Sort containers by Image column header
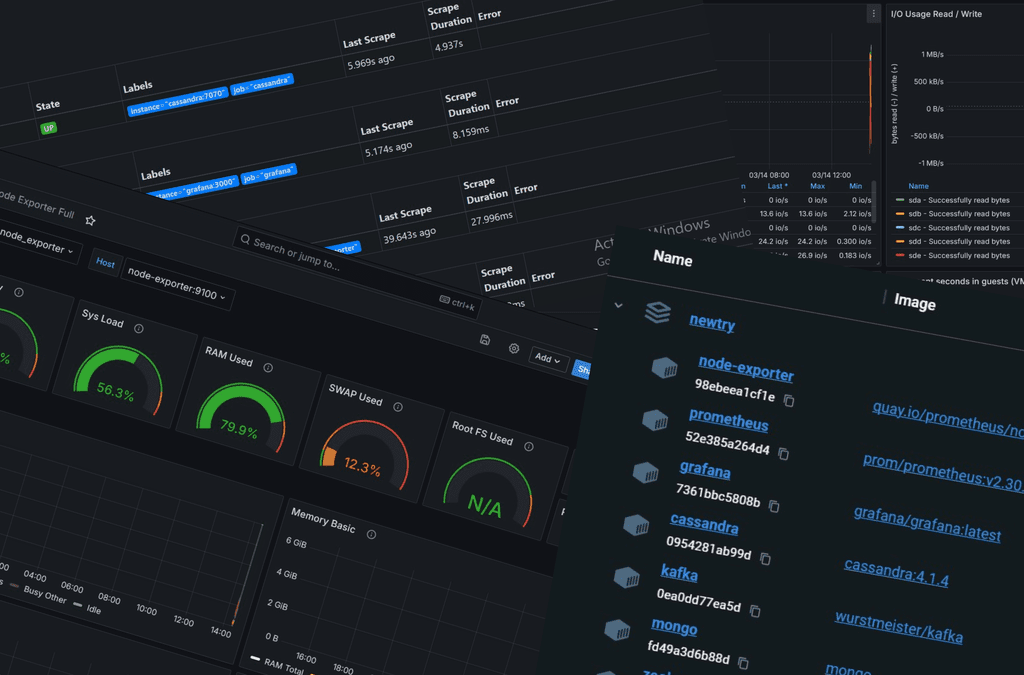Screen dimensions: 1024x675 click(914, 302)
